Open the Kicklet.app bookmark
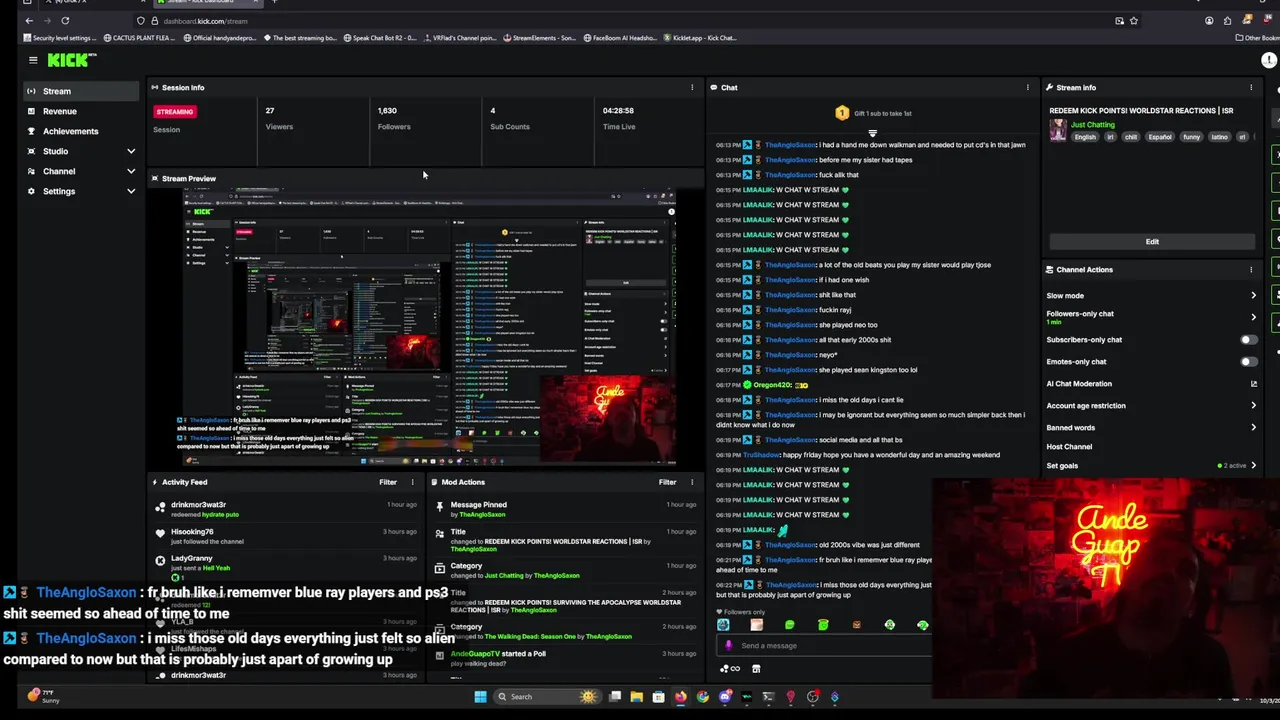This screenshot has height=720, width=1280. 700,38
